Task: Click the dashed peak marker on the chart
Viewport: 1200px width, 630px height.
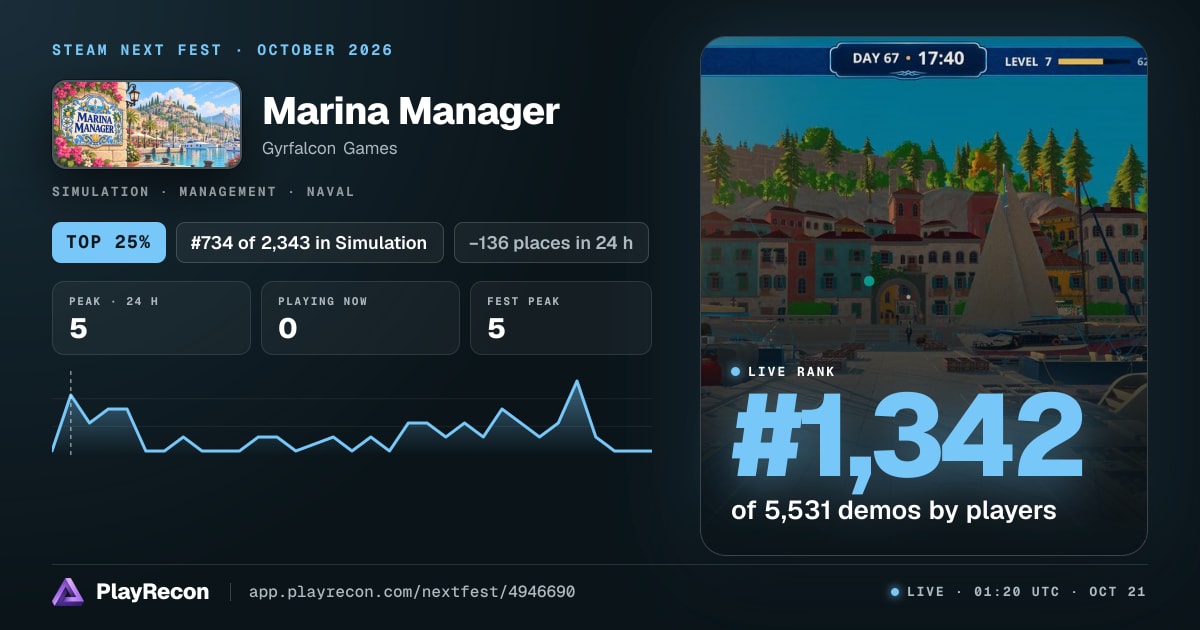Action: point(70,413)
